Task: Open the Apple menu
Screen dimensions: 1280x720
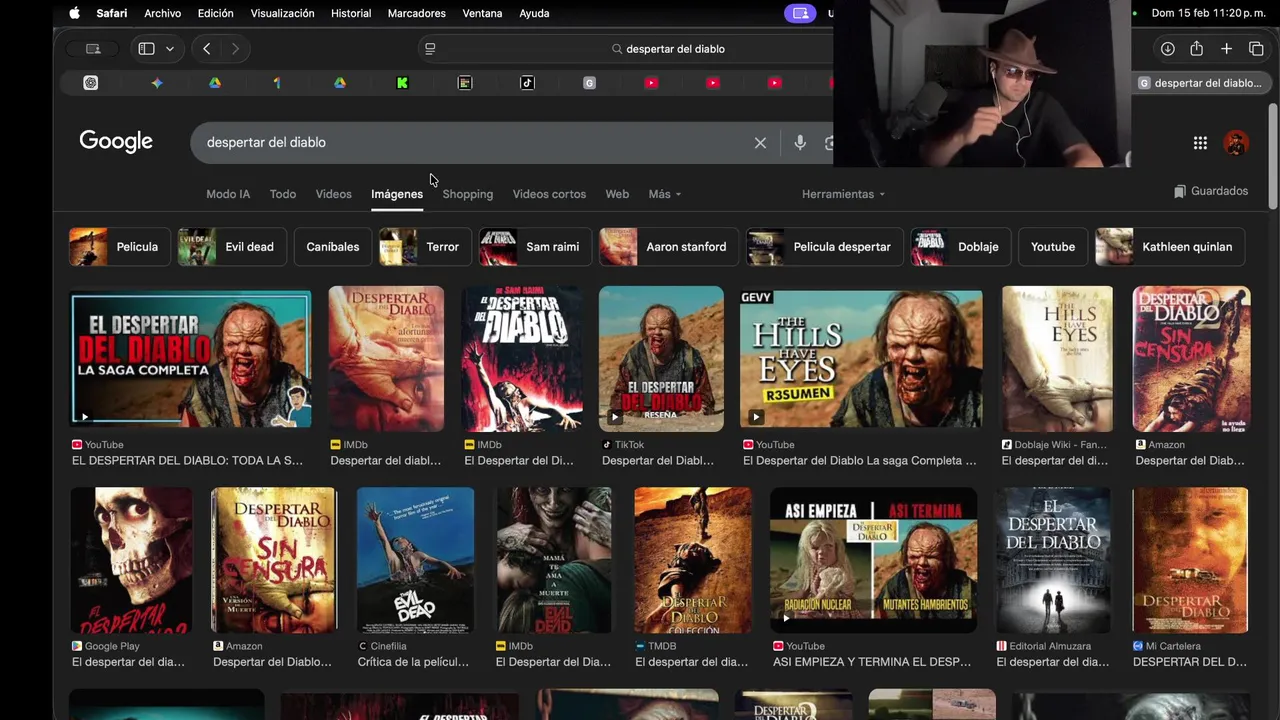Action: tap(74, 13)
